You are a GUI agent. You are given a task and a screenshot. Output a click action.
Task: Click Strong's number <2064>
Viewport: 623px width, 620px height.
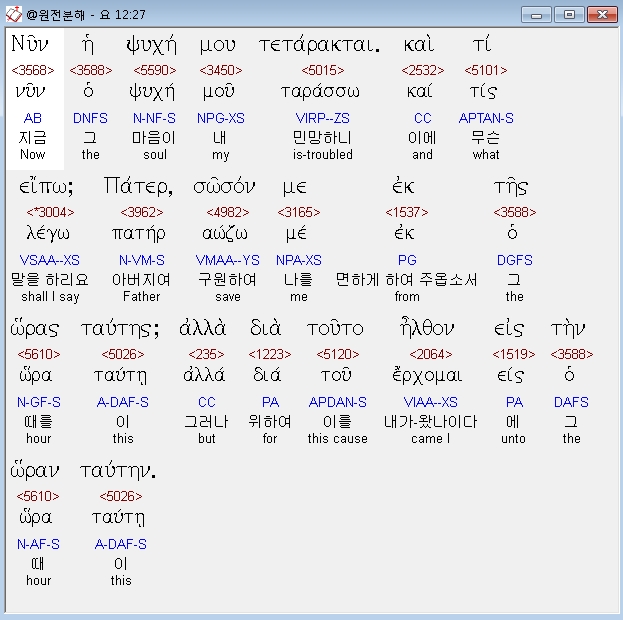(431, 354)
